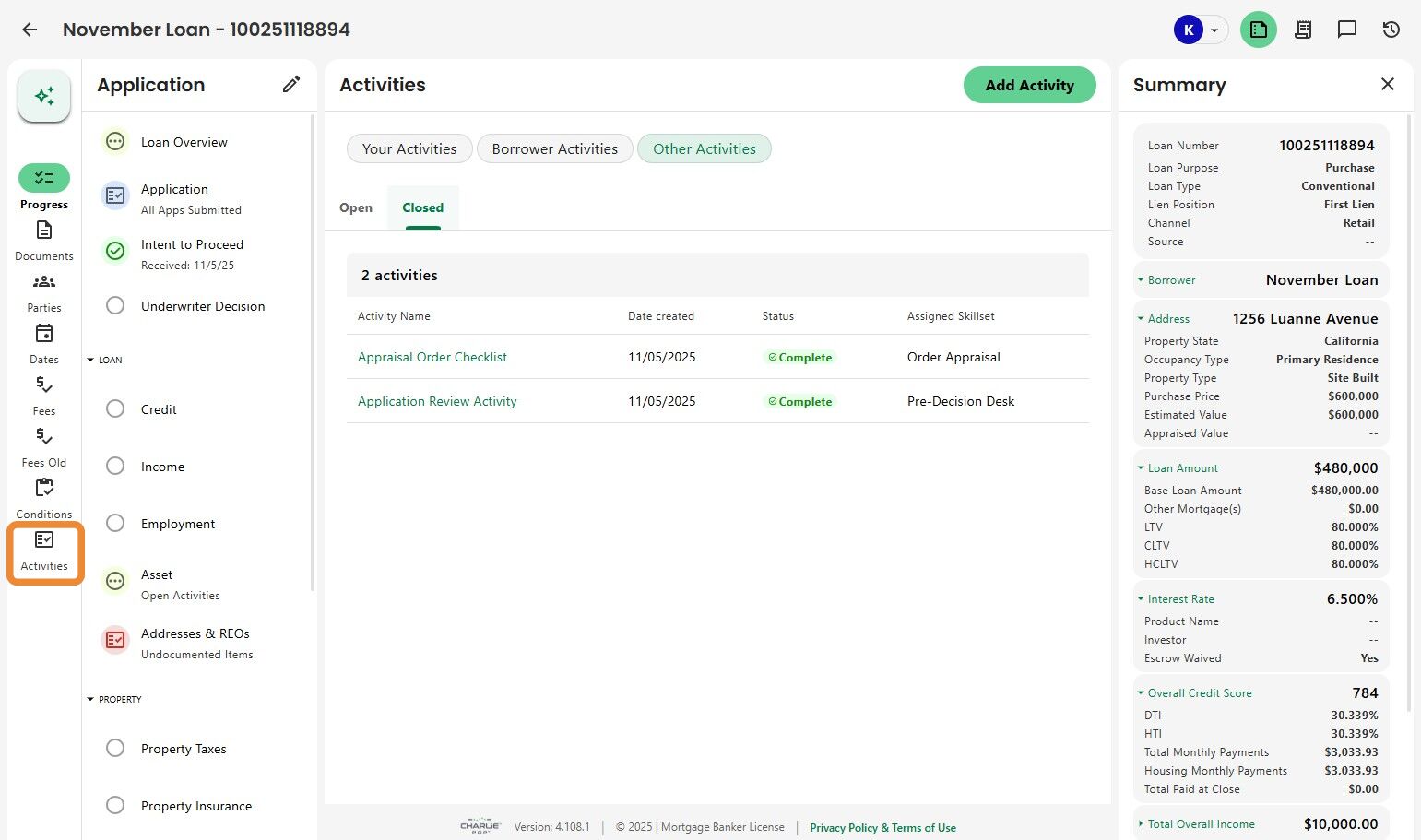
Task: Open the history clock icon
Action: pyautogui.click(x=1391, y=30)
